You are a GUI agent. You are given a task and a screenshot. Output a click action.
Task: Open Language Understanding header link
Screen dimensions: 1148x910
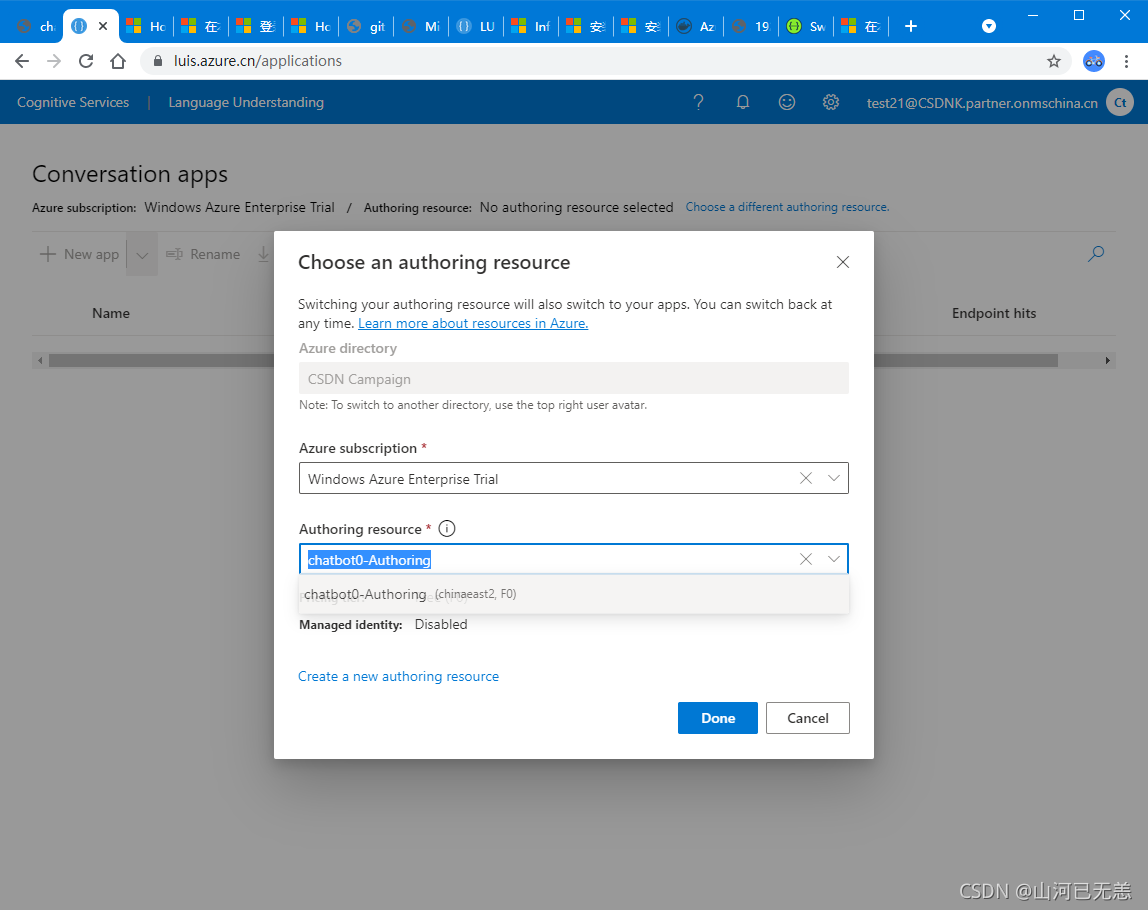(246, 102)
